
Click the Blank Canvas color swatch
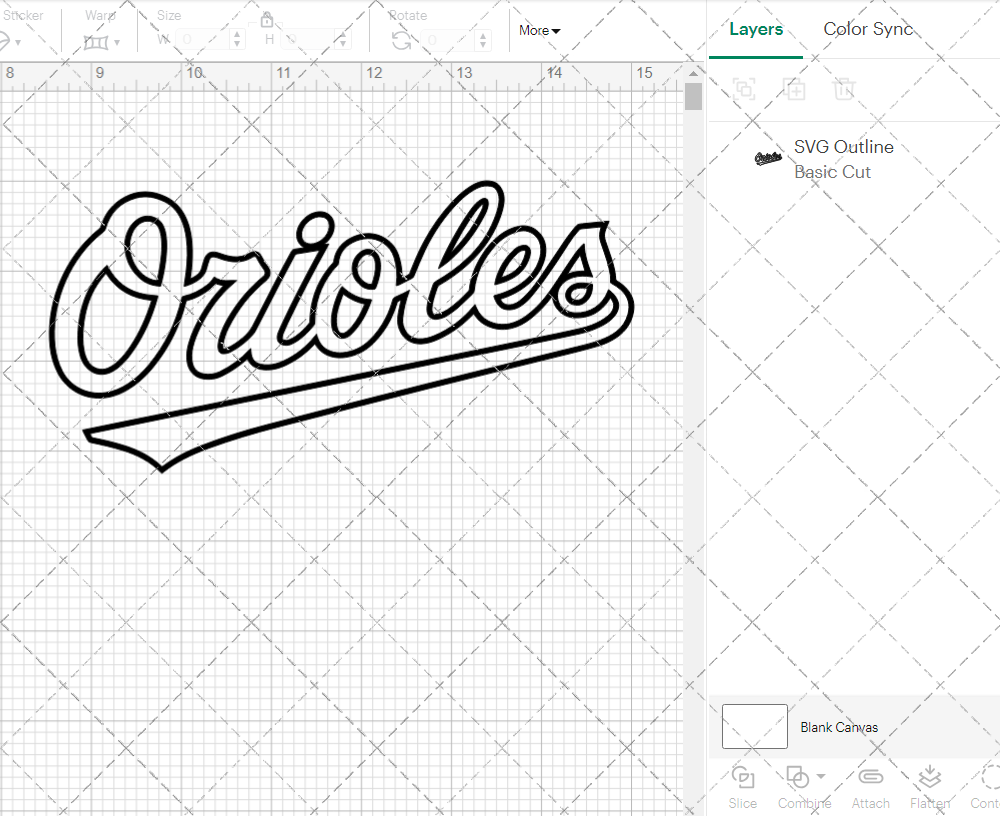(754, 727)
